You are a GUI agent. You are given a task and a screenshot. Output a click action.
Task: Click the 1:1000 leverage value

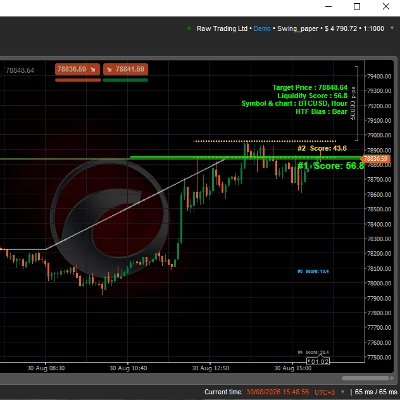(374, 29)
